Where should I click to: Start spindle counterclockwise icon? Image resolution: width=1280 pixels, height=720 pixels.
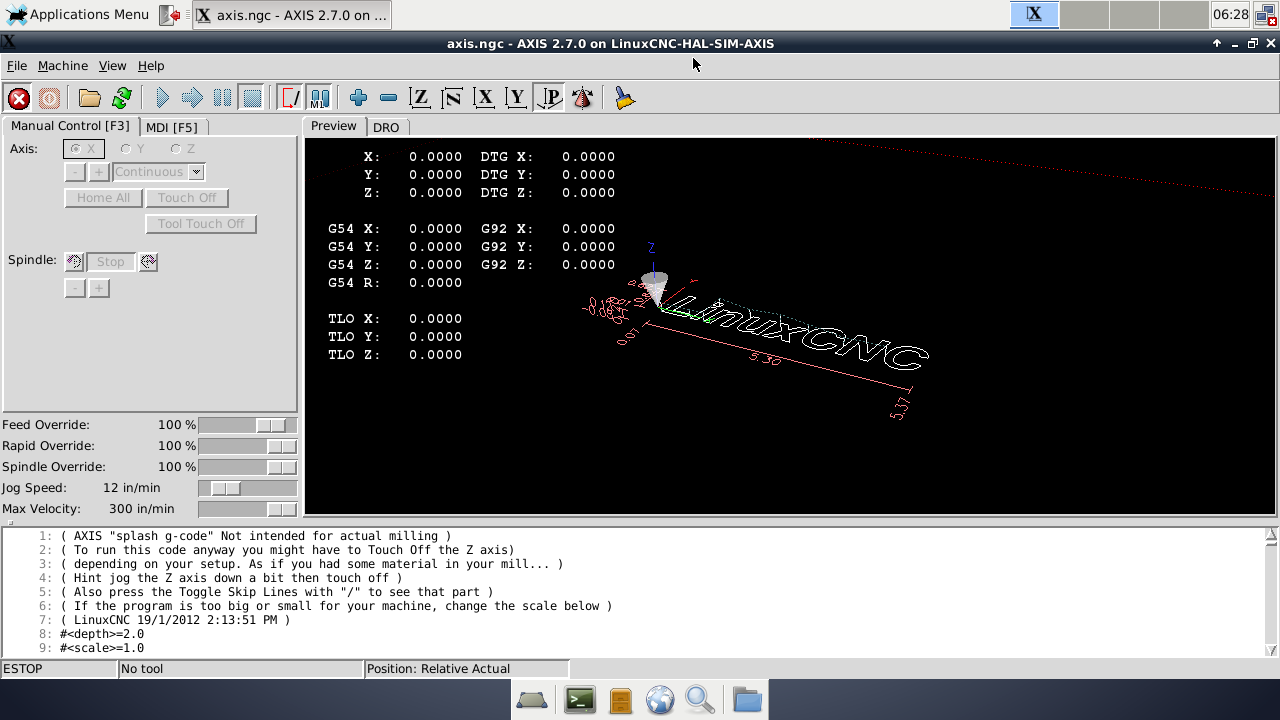[74, 262]
